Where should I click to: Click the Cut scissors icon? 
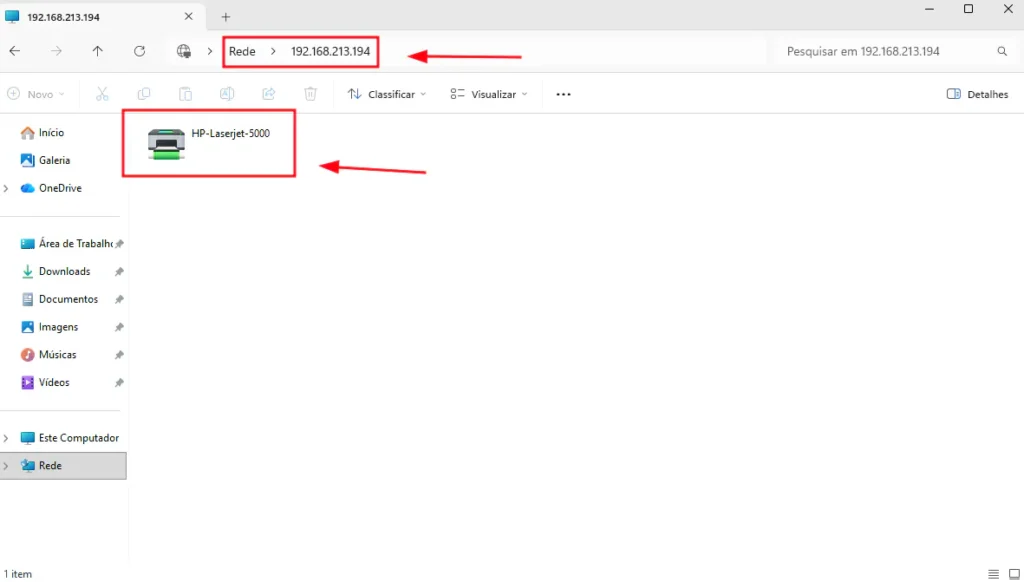102,94
